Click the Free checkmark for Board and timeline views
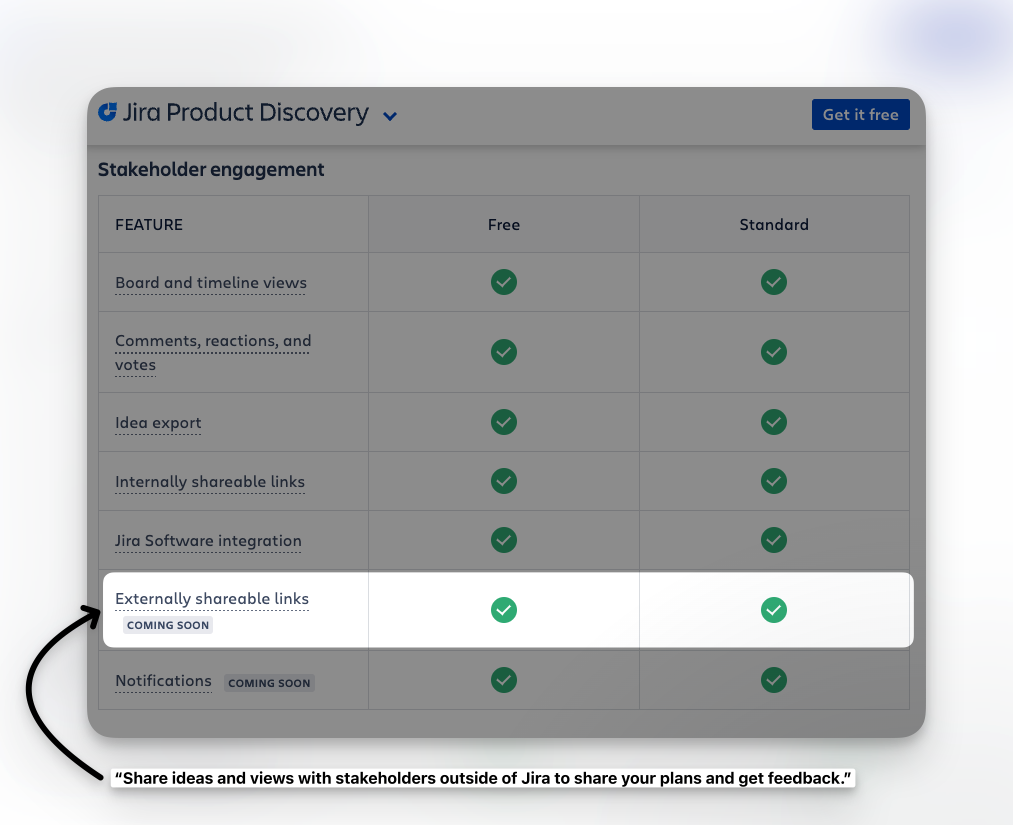Image resolution: width=1013 pixels, height=825 pixels. pos(503,282)
